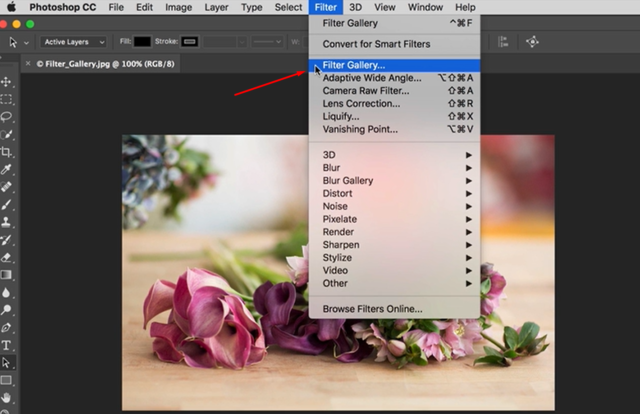640x414 pixels.
Task: Select the Move tool
Action: tap(6, 82)
